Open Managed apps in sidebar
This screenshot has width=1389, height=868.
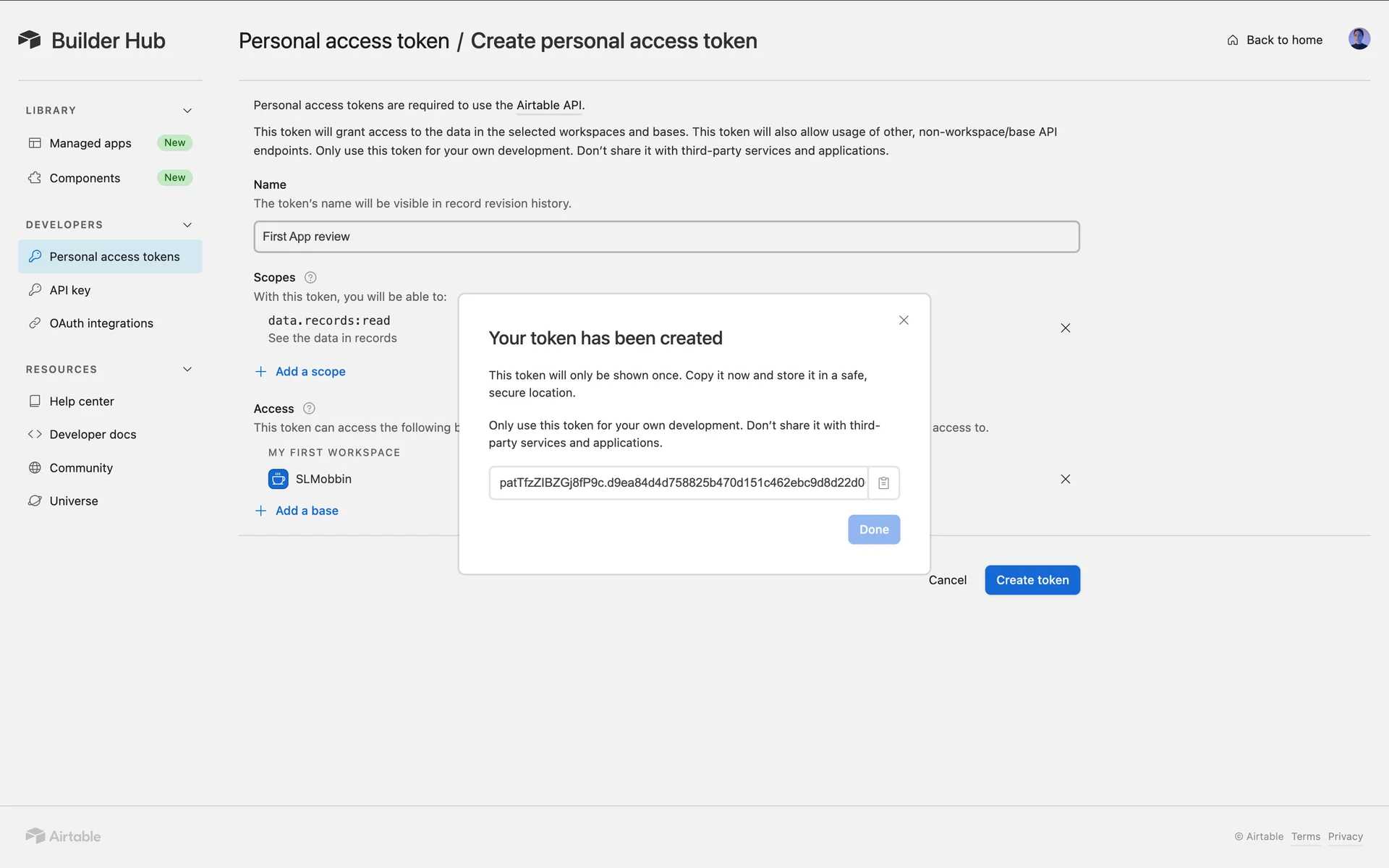tap(90, 143)
